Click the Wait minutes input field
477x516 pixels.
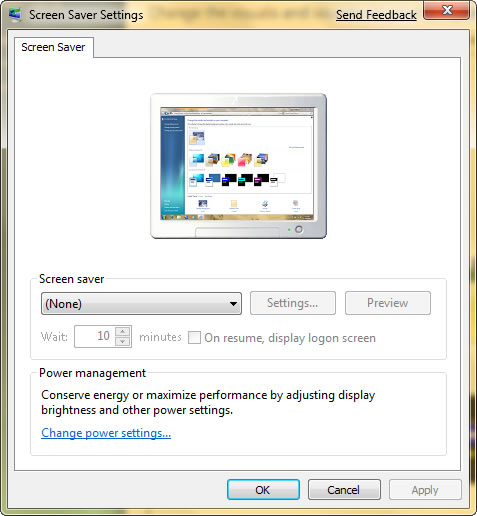(95, 336)
